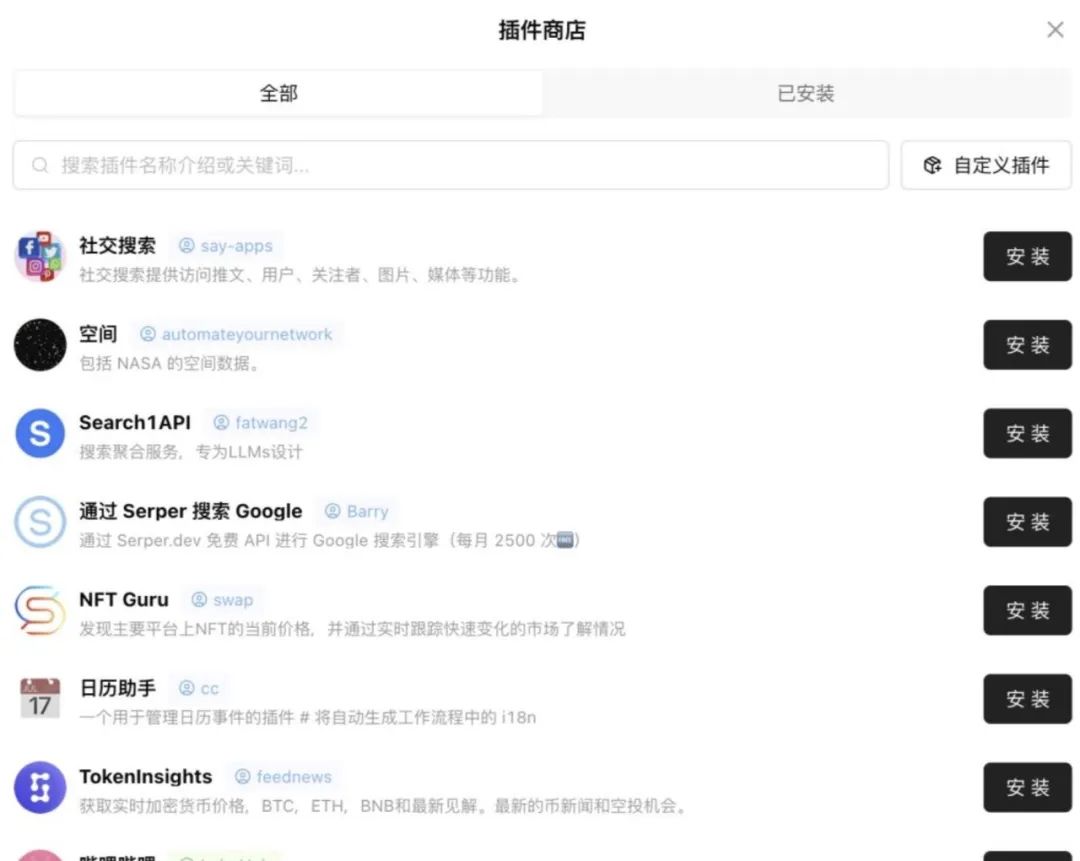Click the description 包括 NASA 的空间数据

tap(170, 363)
